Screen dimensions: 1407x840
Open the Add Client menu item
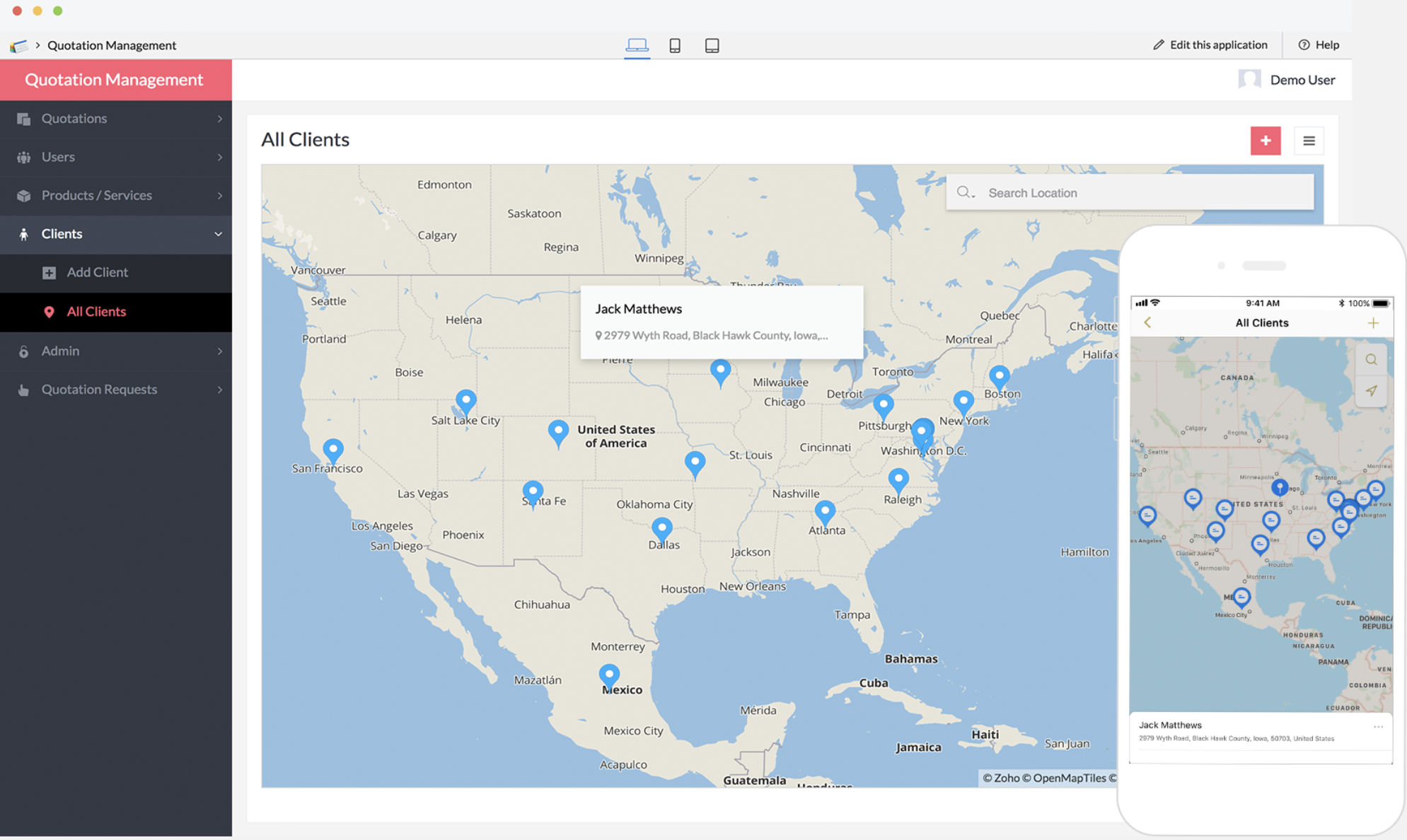point(97,272)
